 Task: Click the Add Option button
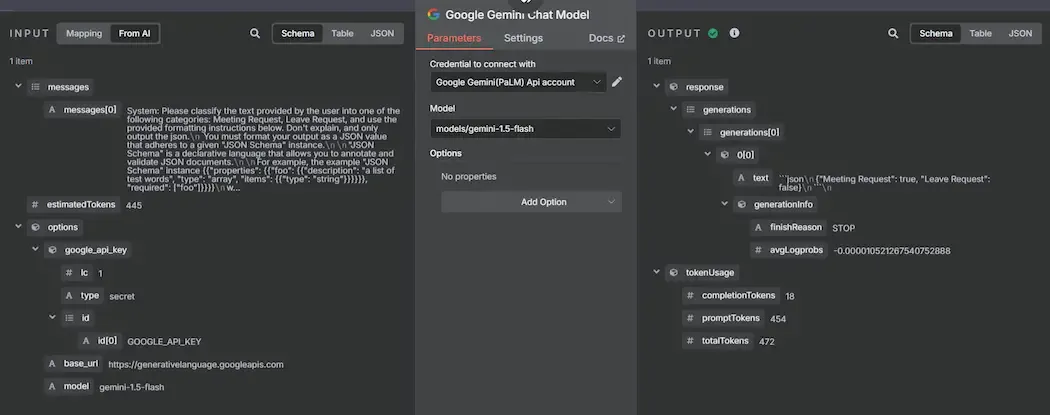point(531,202)
